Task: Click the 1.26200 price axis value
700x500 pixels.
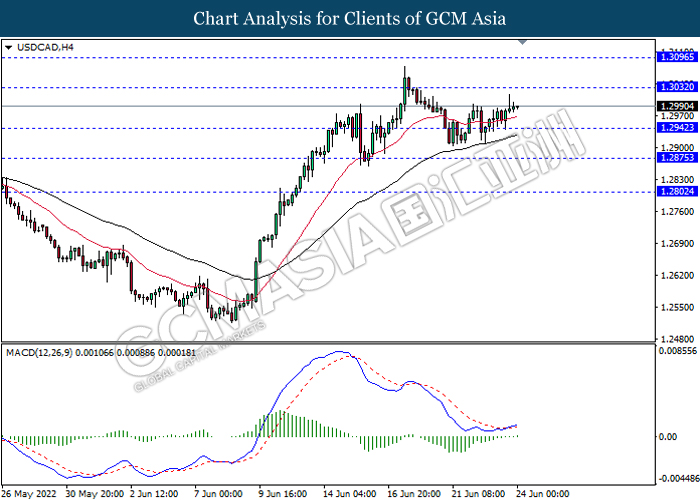Action: point(677,275)
